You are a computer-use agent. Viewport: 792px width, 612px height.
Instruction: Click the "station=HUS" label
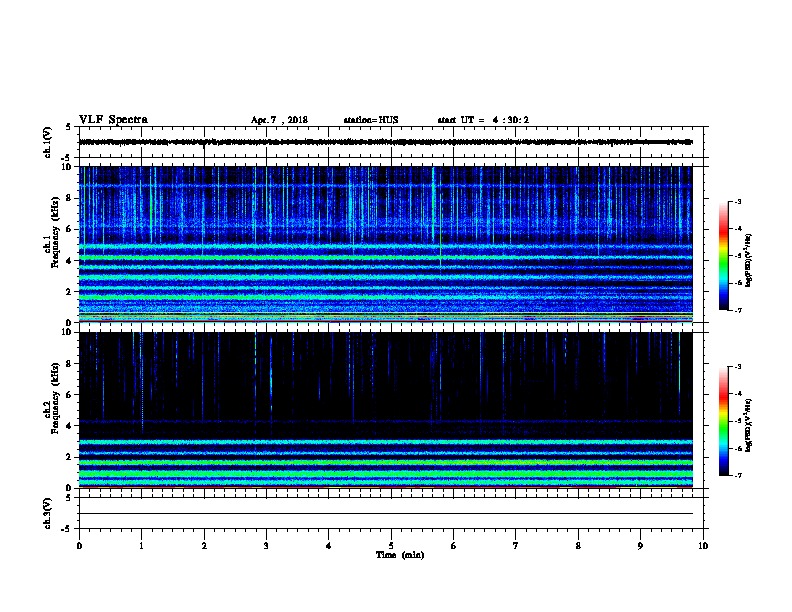371,120
